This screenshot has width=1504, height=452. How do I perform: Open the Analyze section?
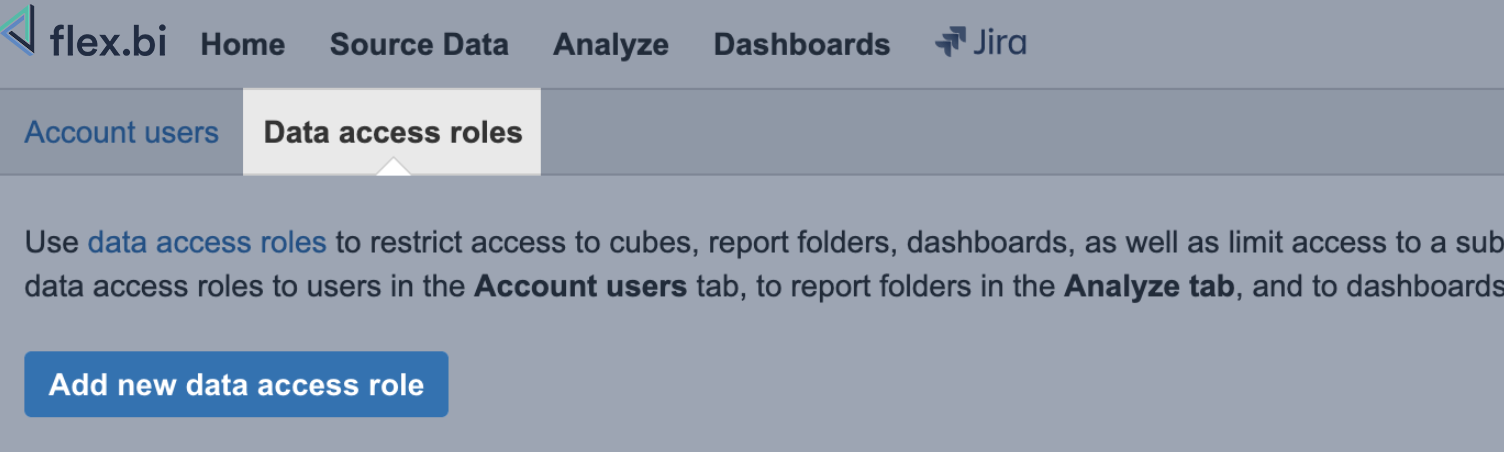tap(611, 45)
